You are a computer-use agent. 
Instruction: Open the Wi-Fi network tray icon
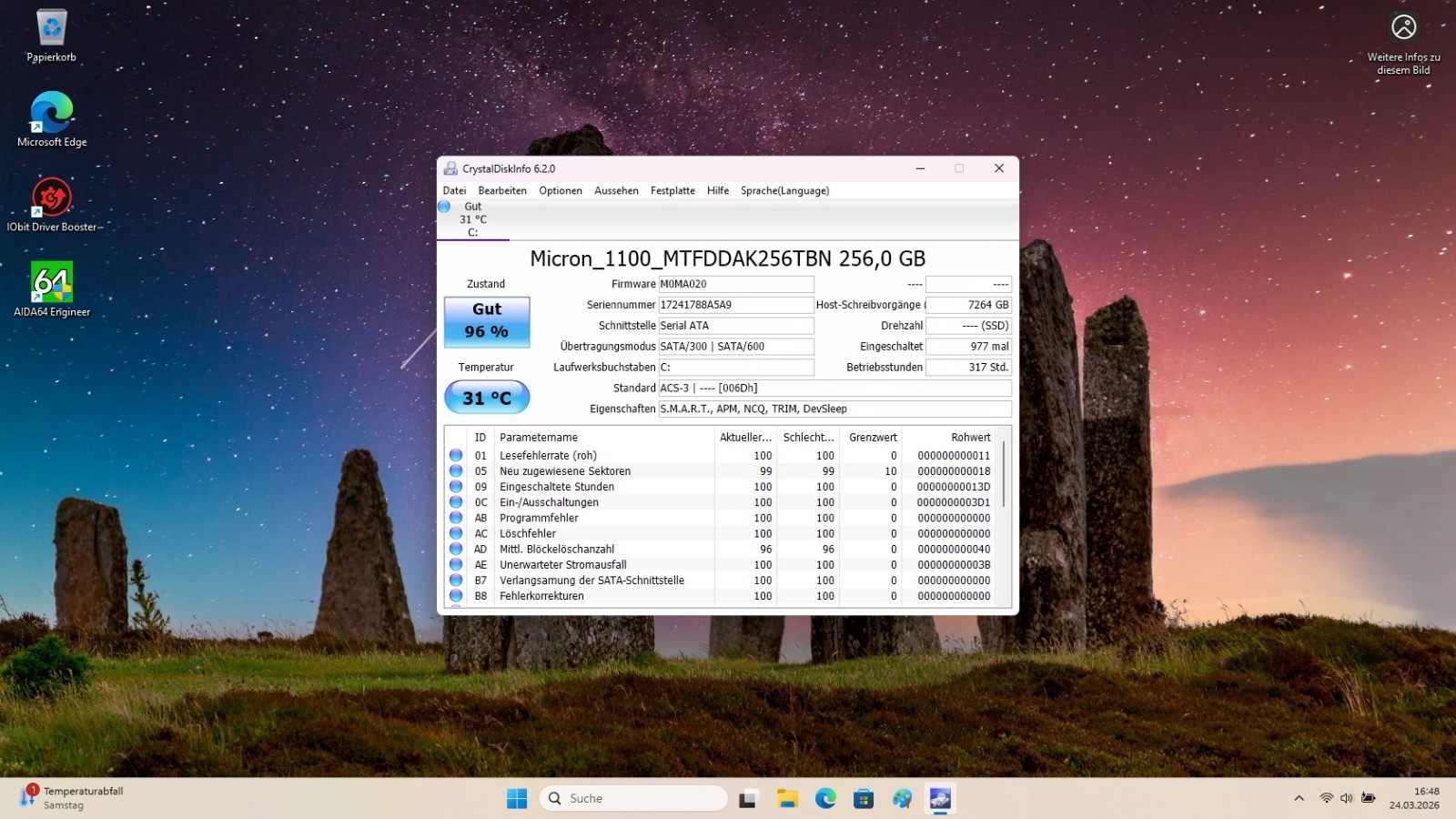(1327, 798)
